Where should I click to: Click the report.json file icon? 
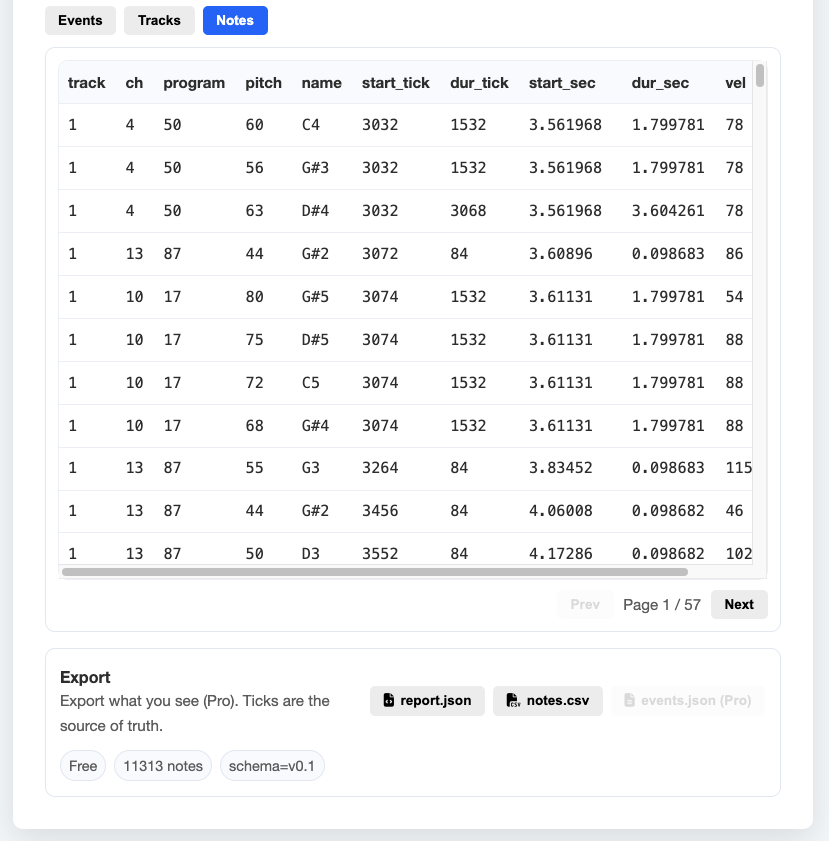388,701
